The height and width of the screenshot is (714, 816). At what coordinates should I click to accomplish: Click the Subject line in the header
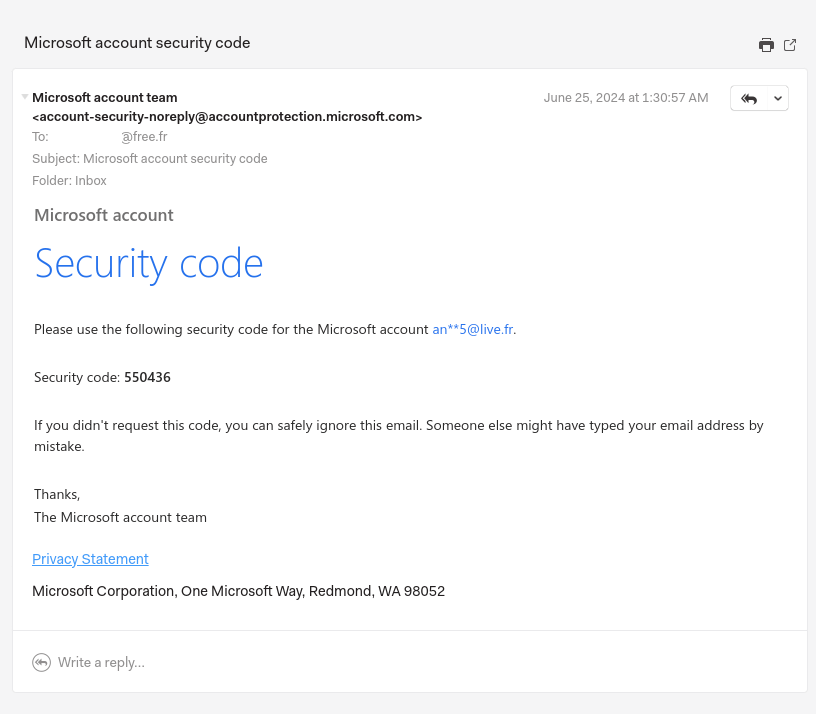[x=150, y=159]
